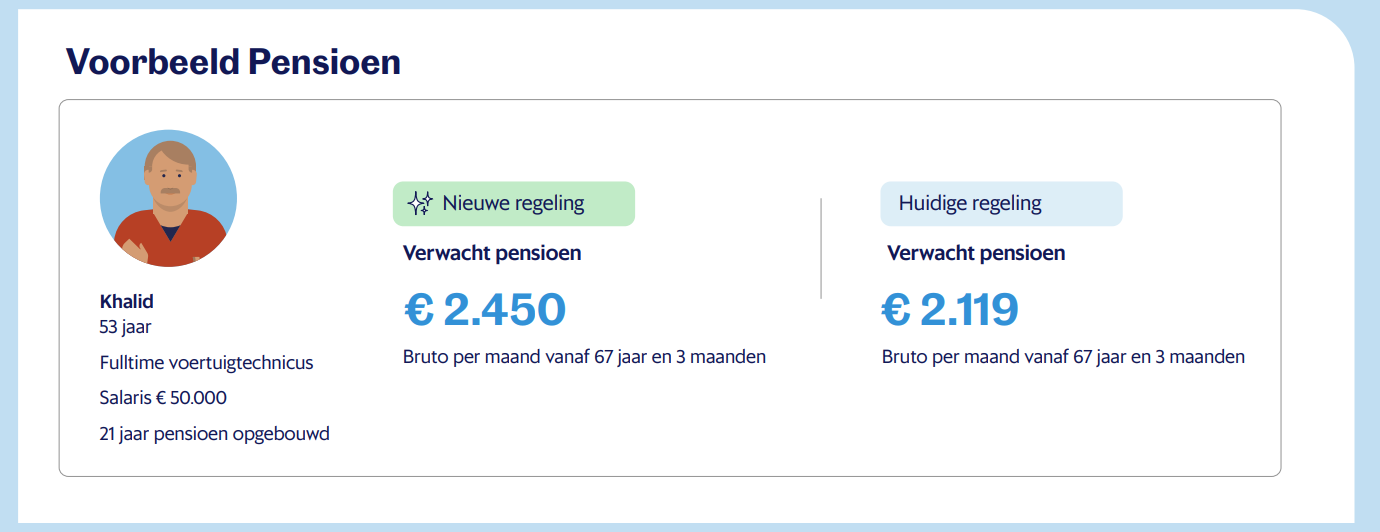Click Verwacht pensioen under Huidige regeling

[976, 253]
